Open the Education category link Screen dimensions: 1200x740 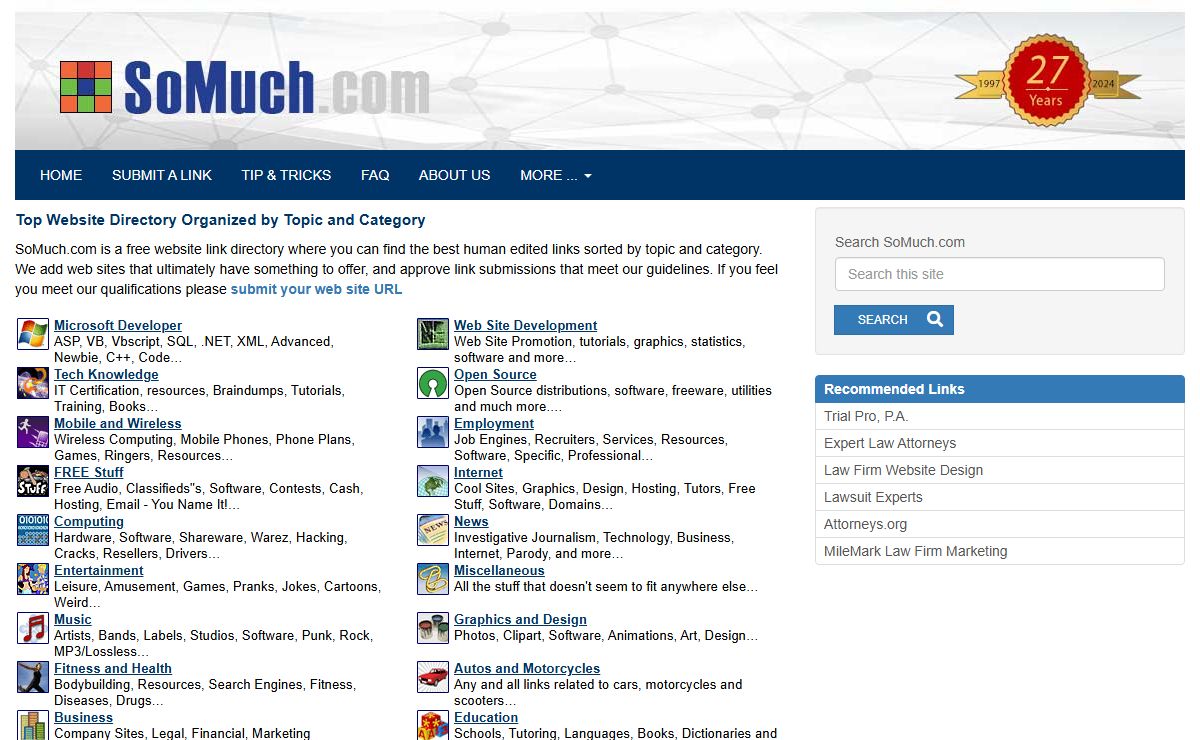(x=486, y=717)
